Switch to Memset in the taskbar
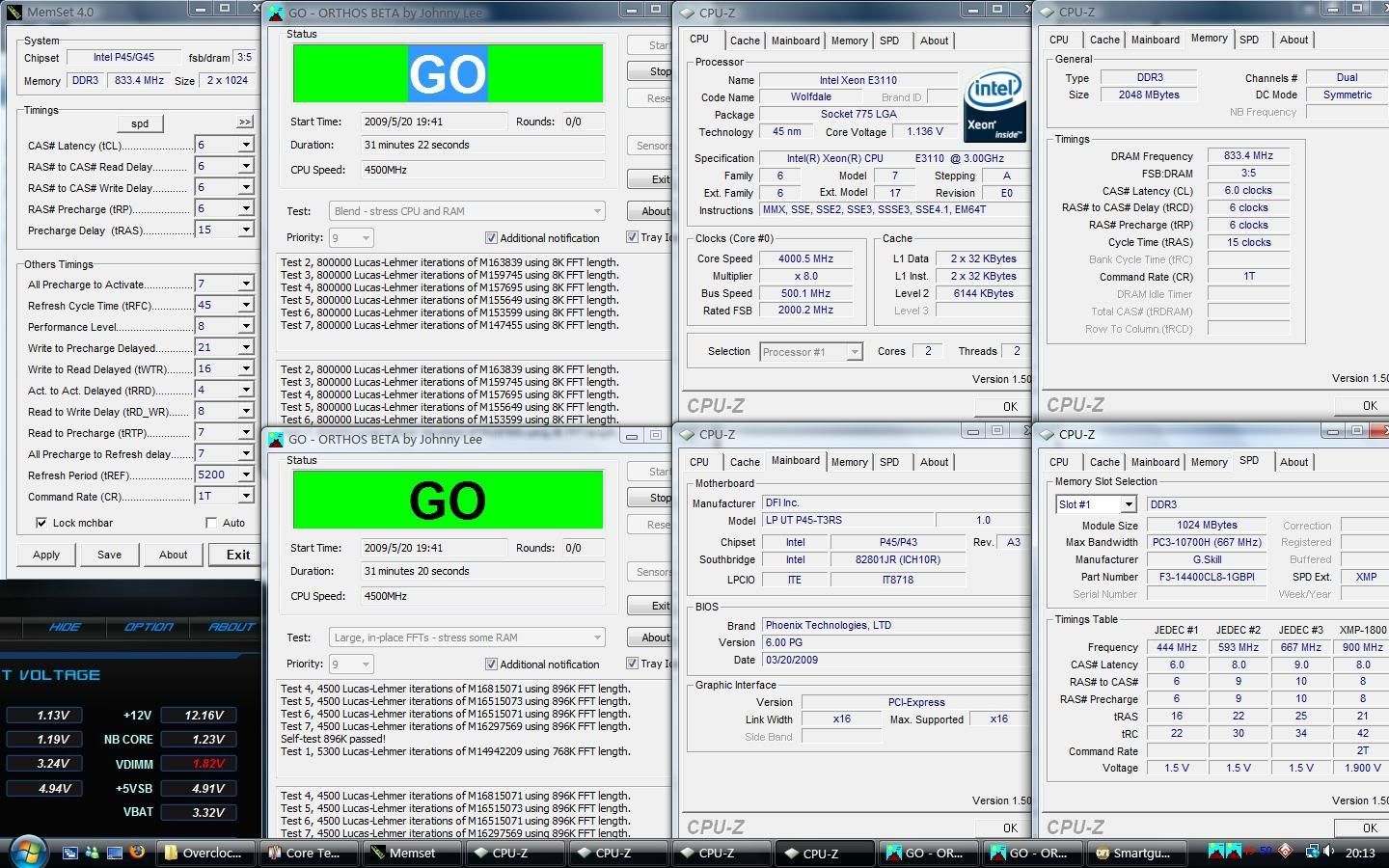The height and width of the screenshot is (868, 1389). [x=412, y=854]
